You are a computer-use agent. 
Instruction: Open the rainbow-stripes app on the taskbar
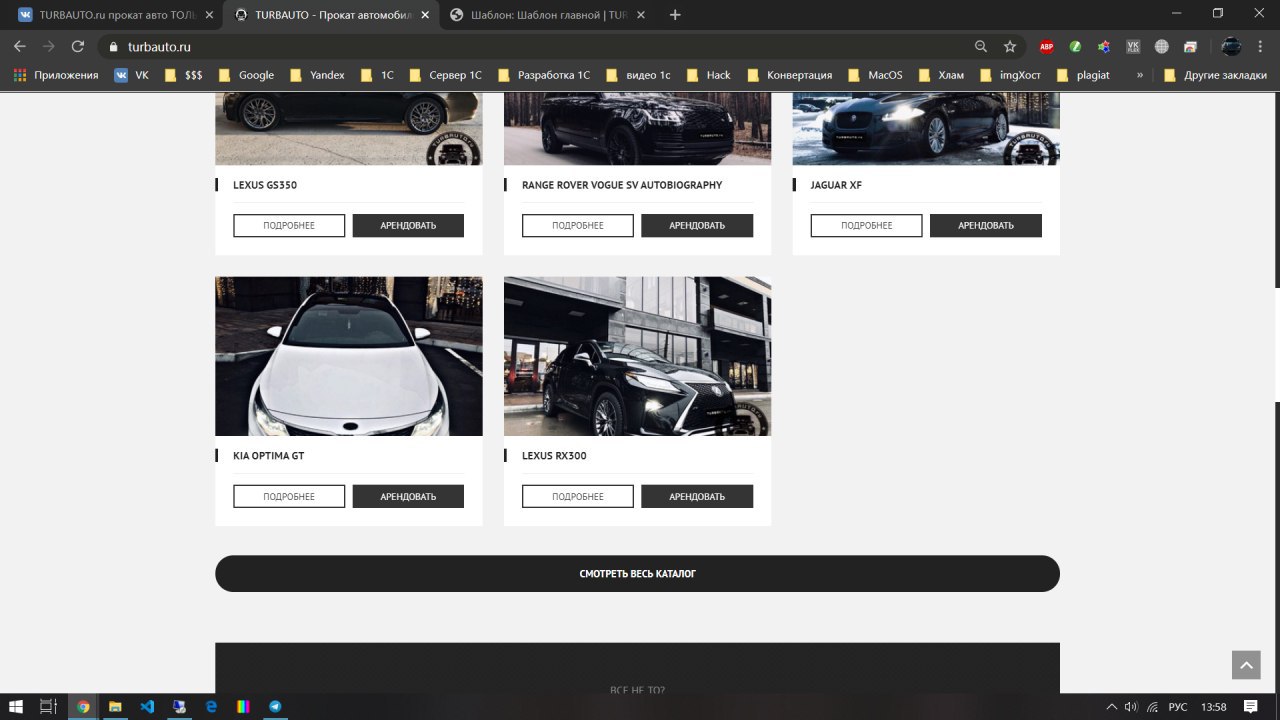[x=243, y=706]
